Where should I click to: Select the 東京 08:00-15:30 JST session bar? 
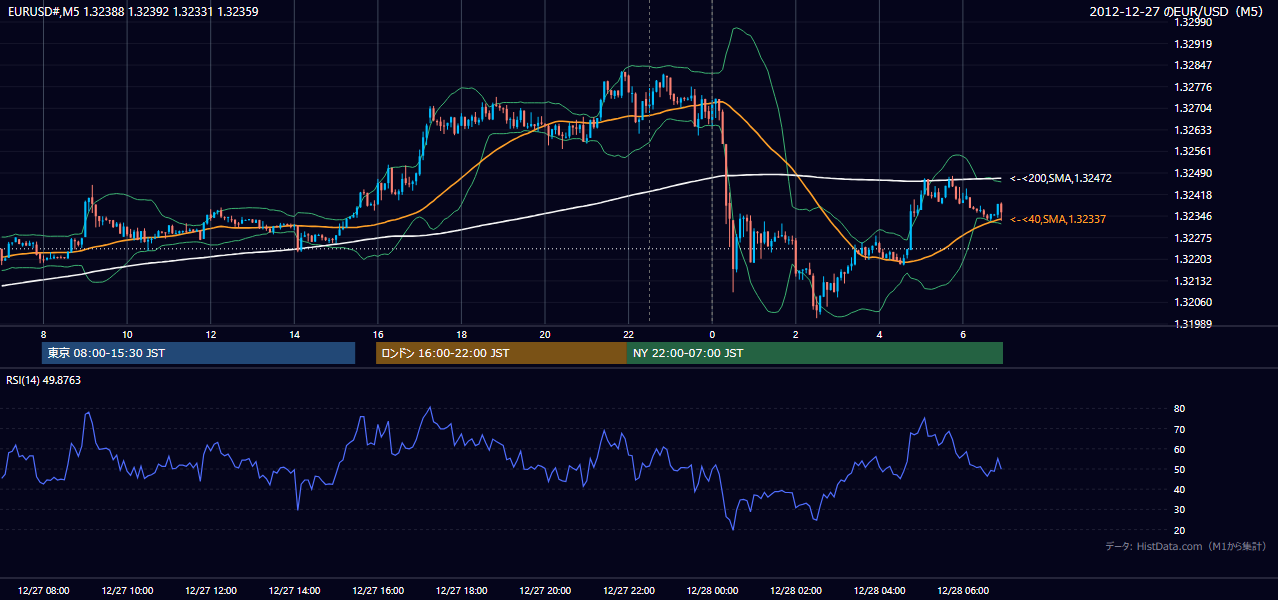[198, 353]
